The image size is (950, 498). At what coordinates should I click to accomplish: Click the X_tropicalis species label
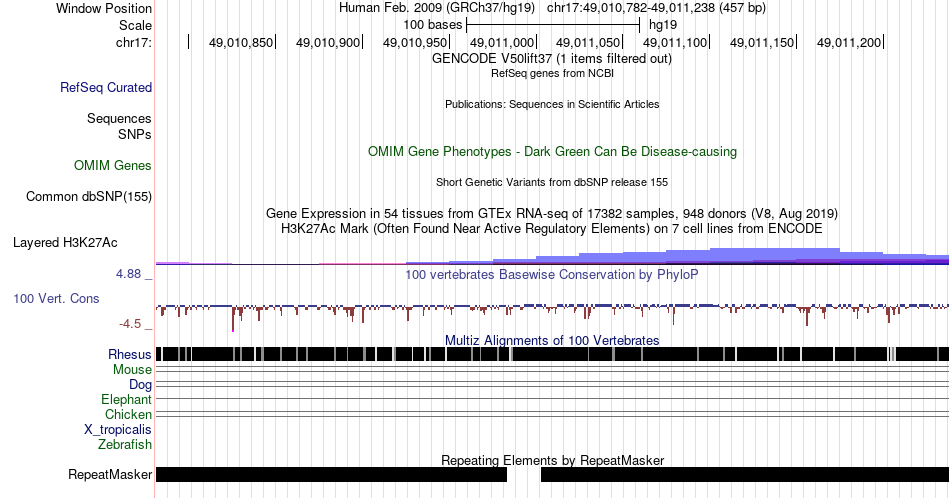(x=118, y=430)
